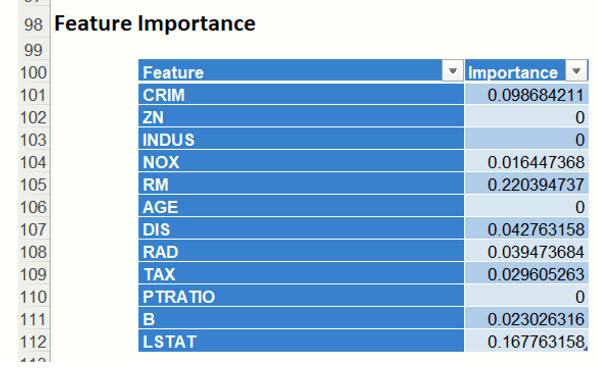This screenshot has width=598, height=379.
Task: Select the Feature header cell
Action: click(301, 71)
